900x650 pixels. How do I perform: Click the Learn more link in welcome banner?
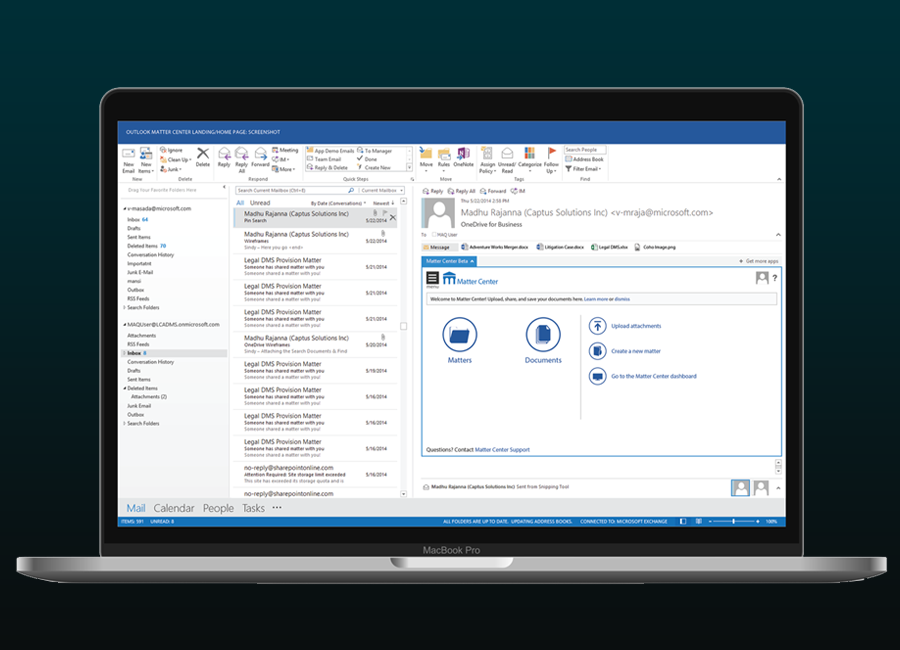point(596,299)
